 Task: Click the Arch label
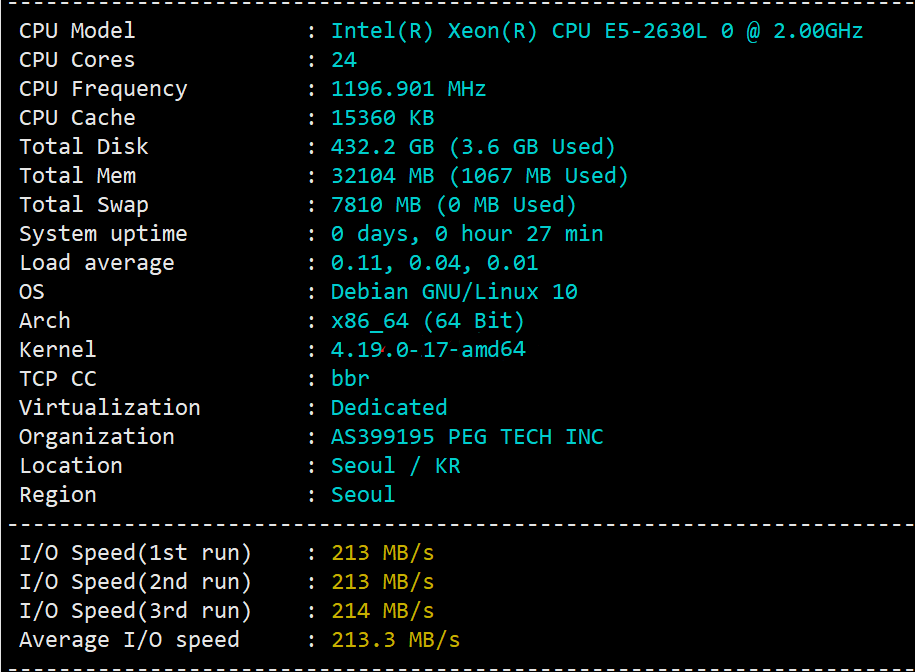pos(45,321)
